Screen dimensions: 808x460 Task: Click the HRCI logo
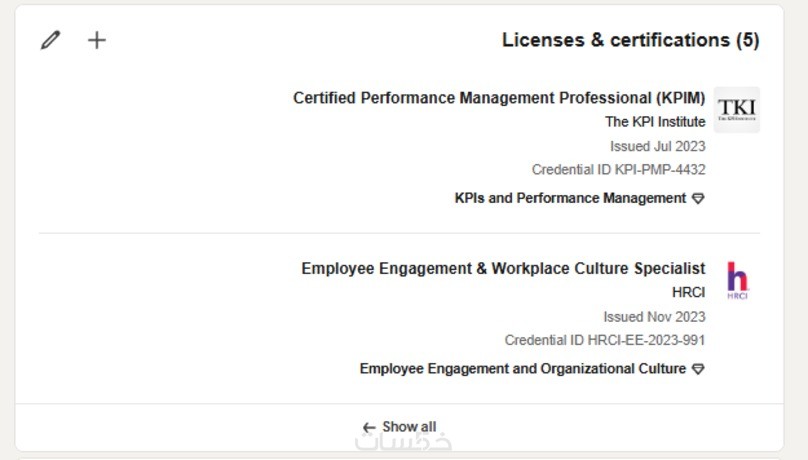click(737, 280)
